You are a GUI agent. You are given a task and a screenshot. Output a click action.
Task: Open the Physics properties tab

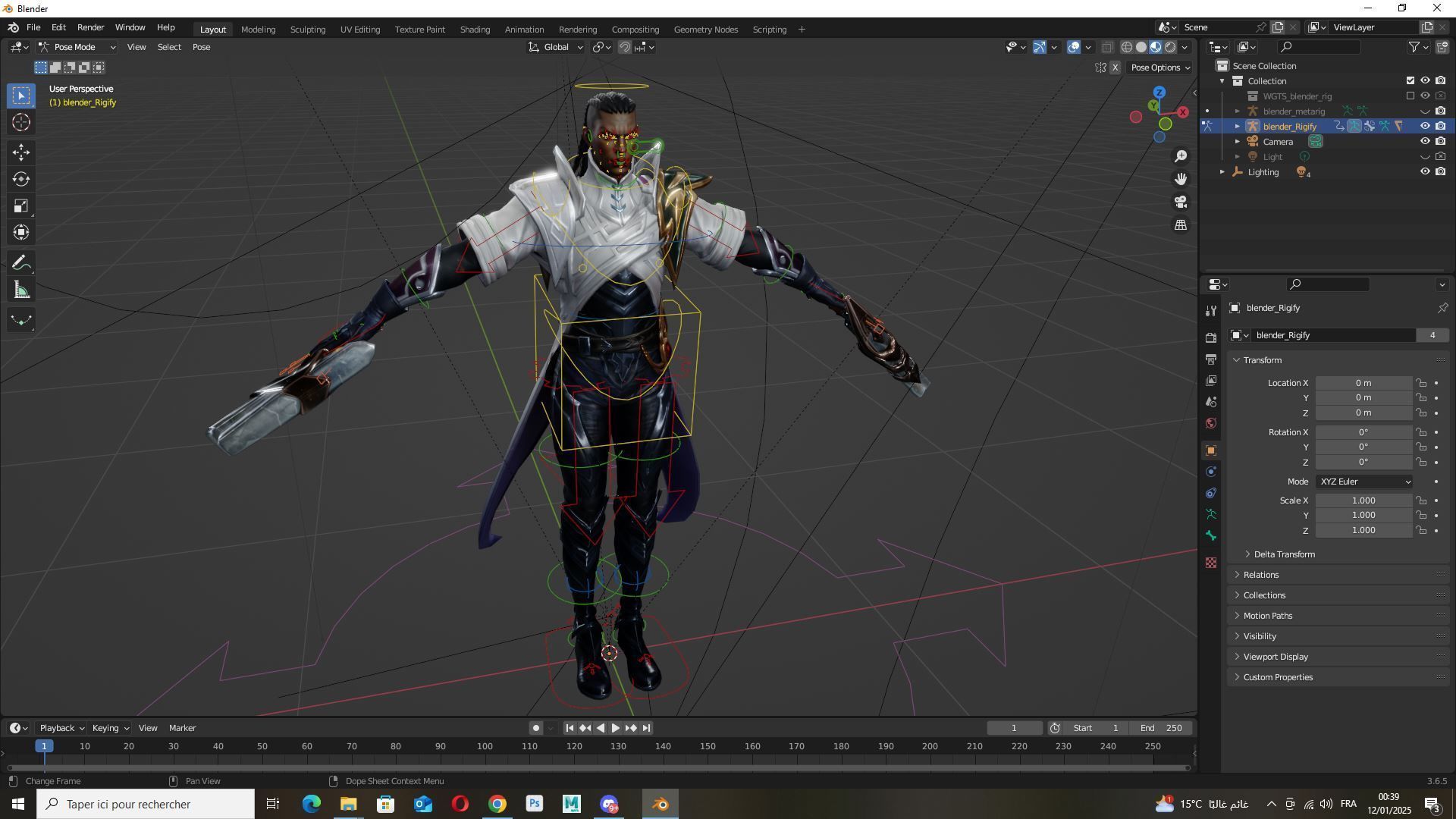coord(1211,472)
